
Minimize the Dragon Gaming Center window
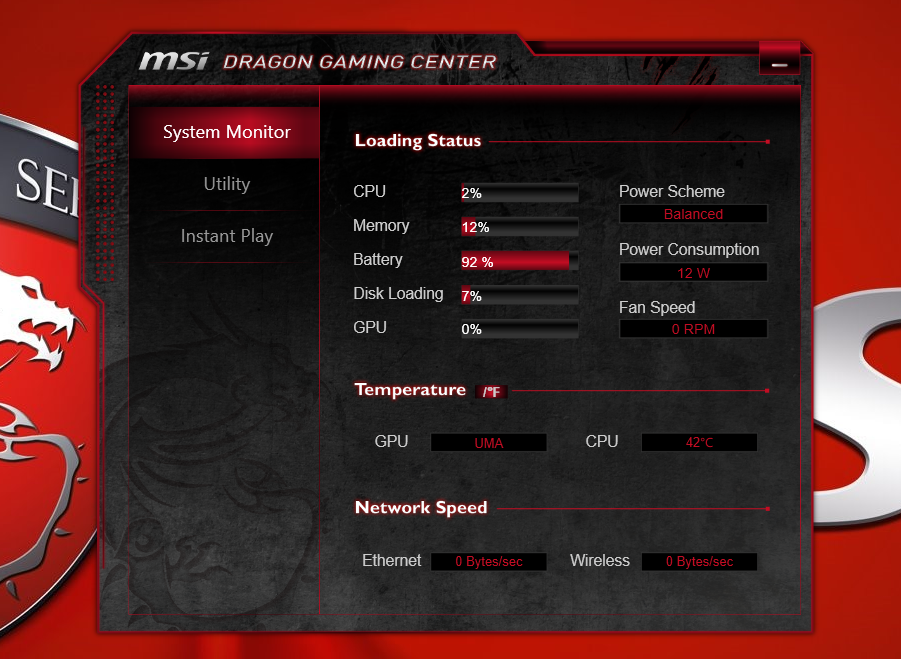(x=779, y=59)
